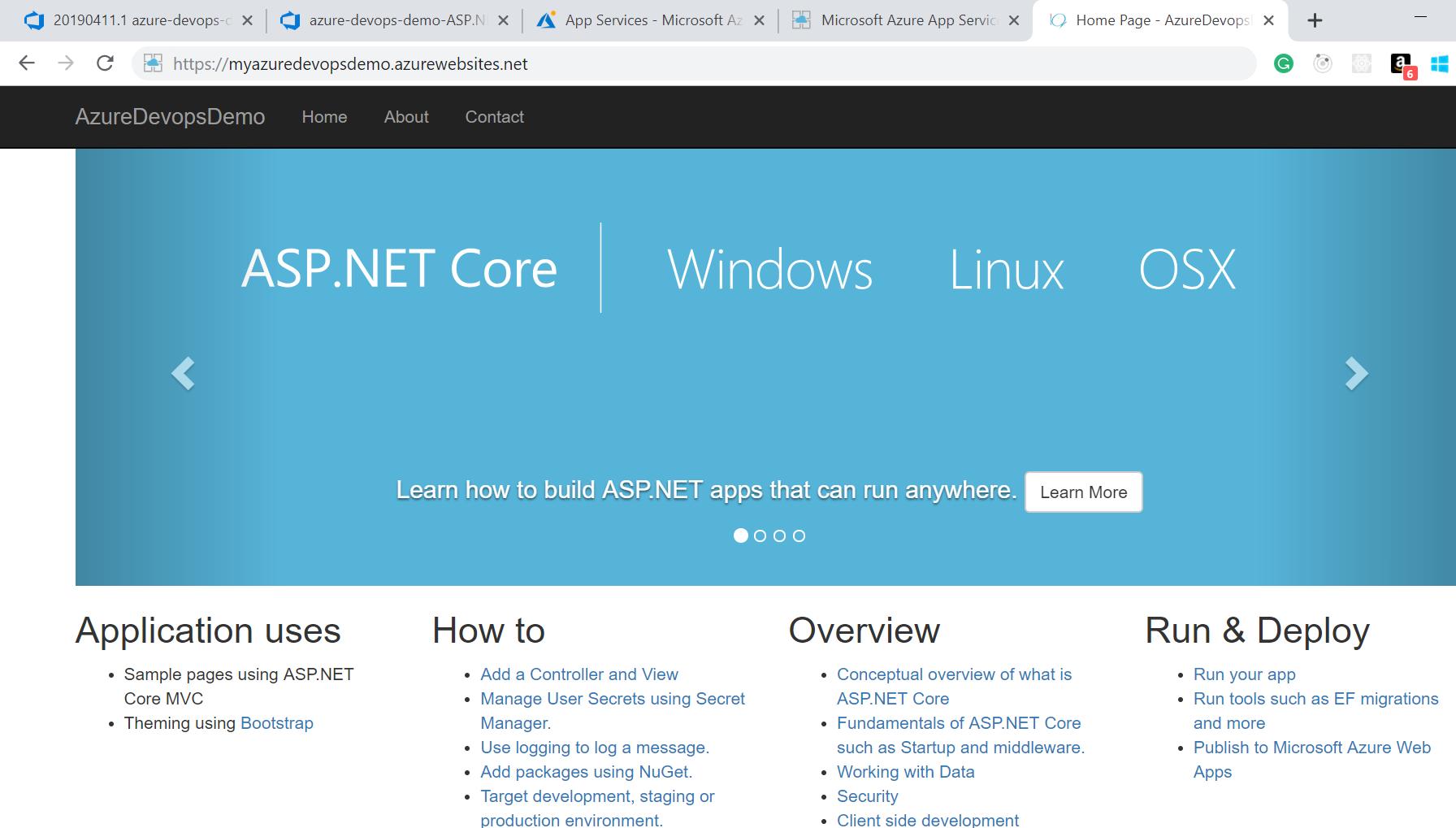Image resolution: width=1456 pixels, height=828 pixels.
Task: Select the third carousel indicator dot
Action: coord(779,536)
